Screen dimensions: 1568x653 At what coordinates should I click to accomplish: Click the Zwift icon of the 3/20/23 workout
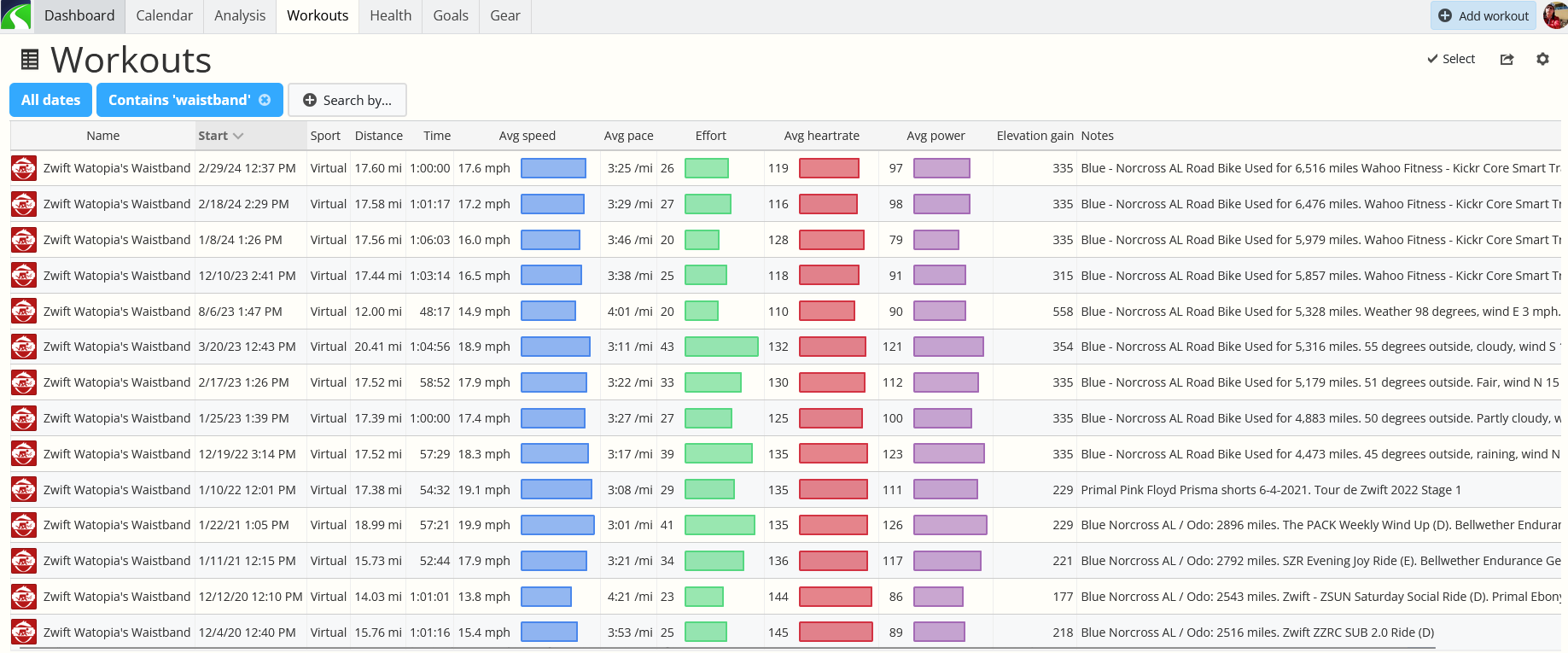[24, 347]
